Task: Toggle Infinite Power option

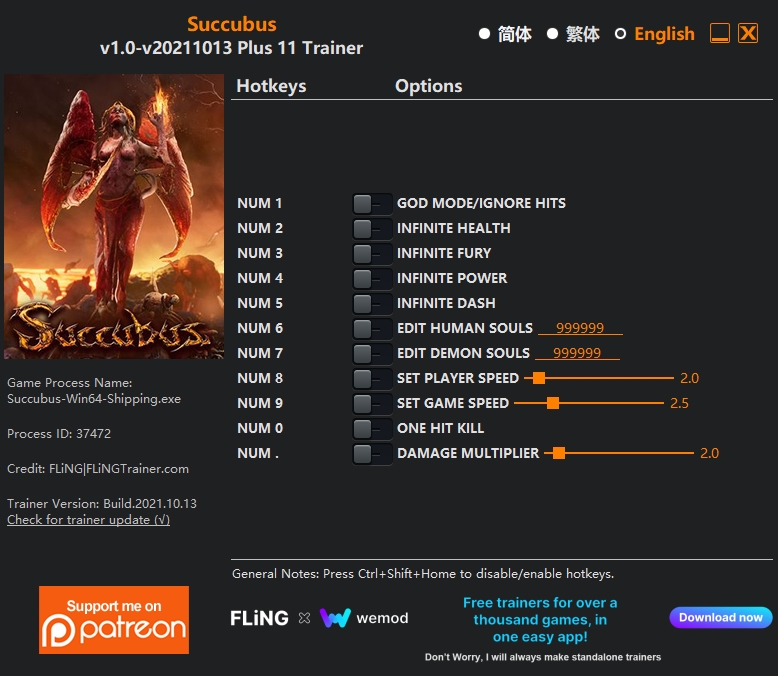Action: (x=372, y=278)
